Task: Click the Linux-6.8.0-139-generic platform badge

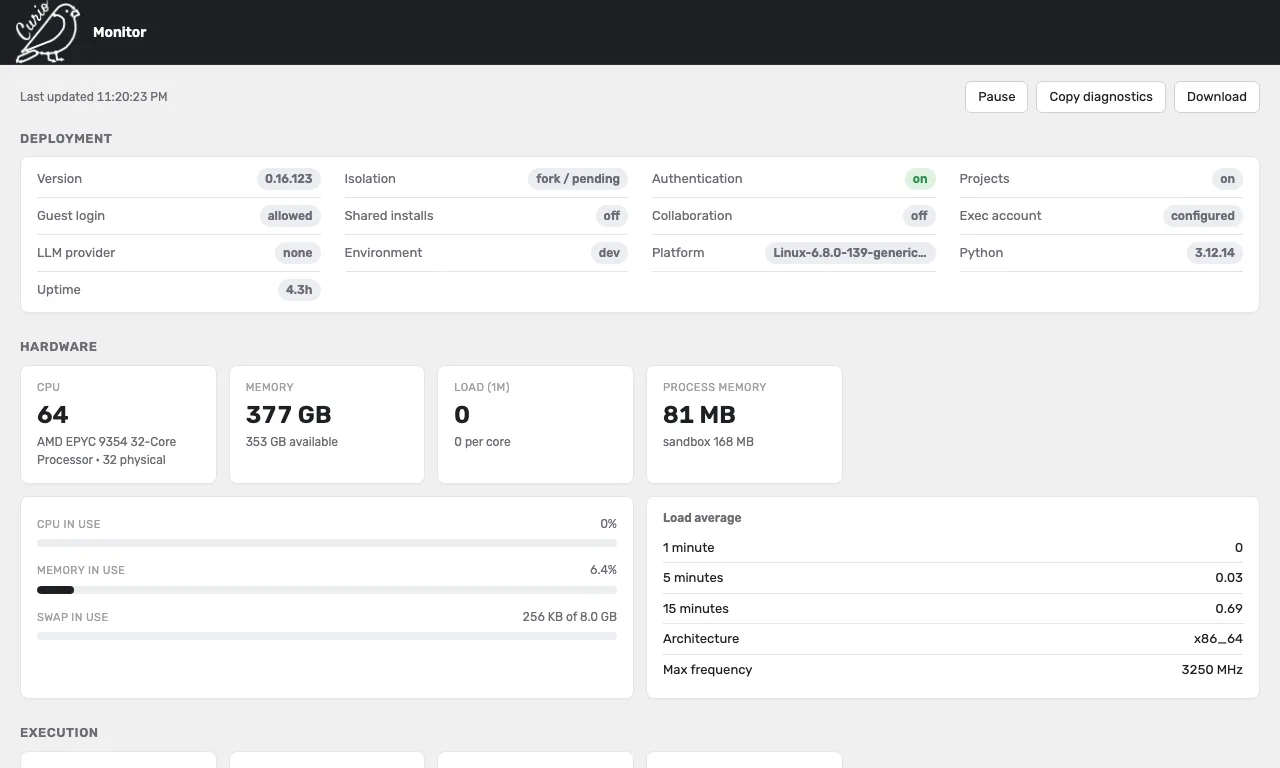Action: (850, 253)
